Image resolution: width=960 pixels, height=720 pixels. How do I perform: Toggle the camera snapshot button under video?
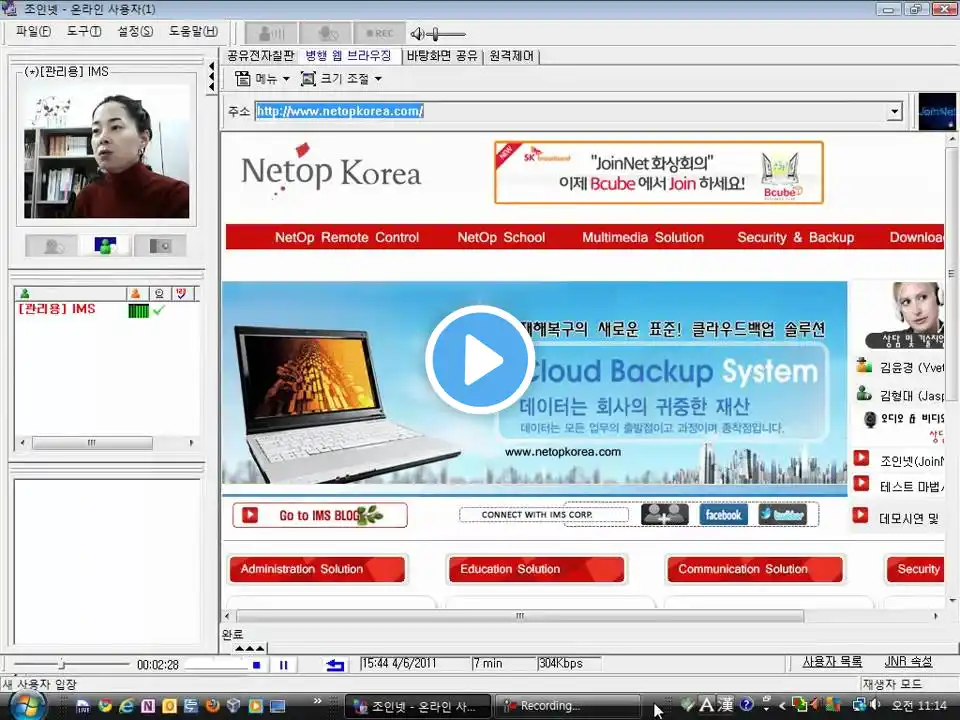160,246
